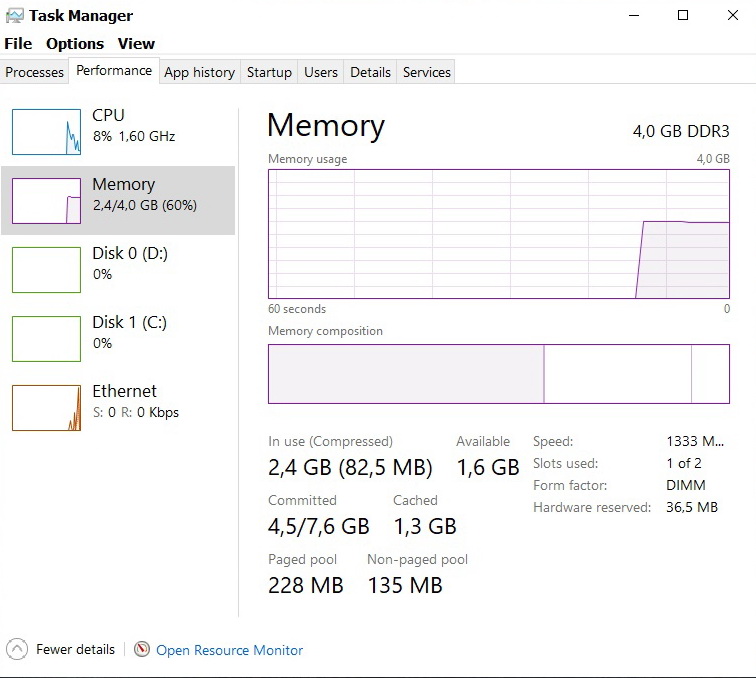
Task: Open the Options menu
Action: click(75, 44)
